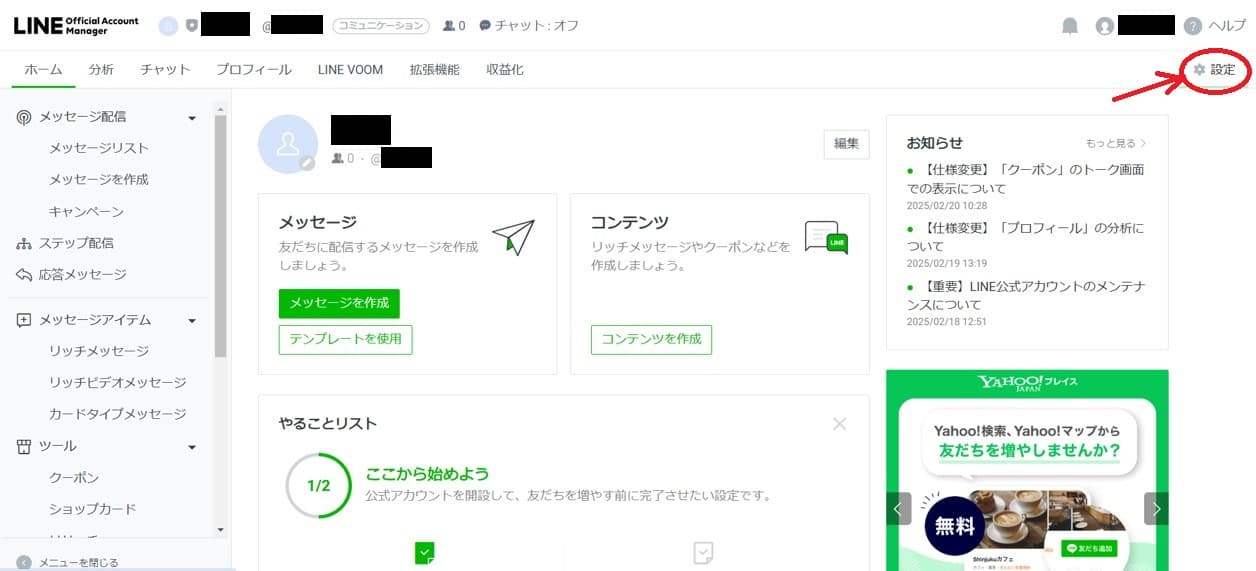Open settings via the gear icon
1256x571 pixels.
(1199, 70)
